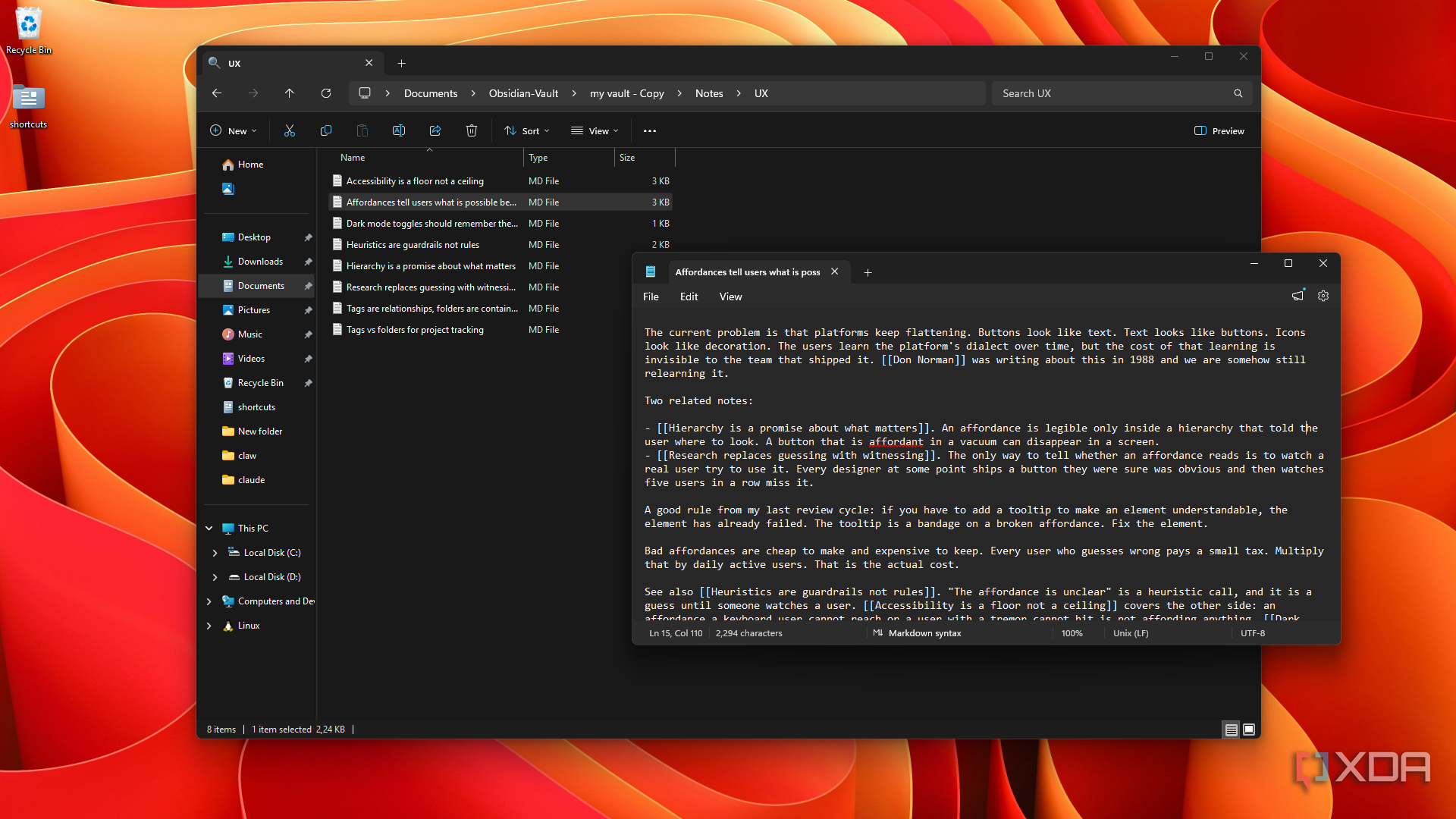The width and height of the screenshot is (1456, 819).
Task: Open shortcuts desktop icon
Action: [x=29, y=106]
